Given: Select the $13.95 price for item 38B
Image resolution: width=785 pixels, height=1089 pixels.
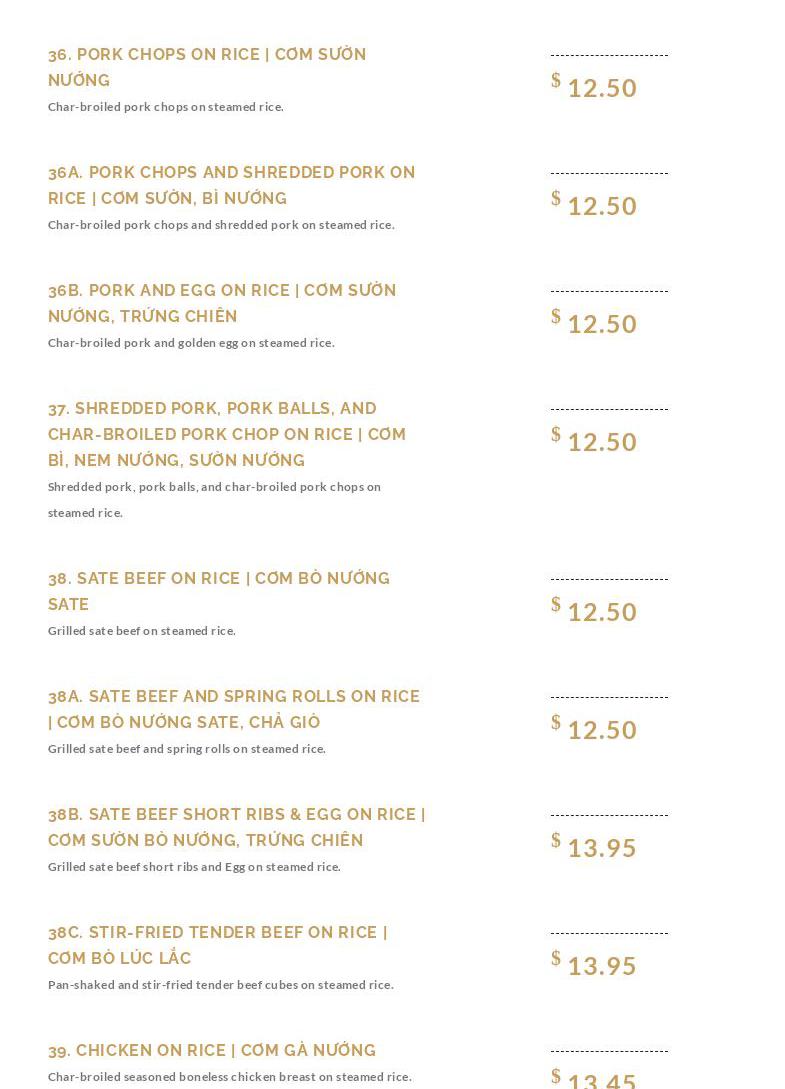Looking at the screenshot, I should tap(595, 848).
